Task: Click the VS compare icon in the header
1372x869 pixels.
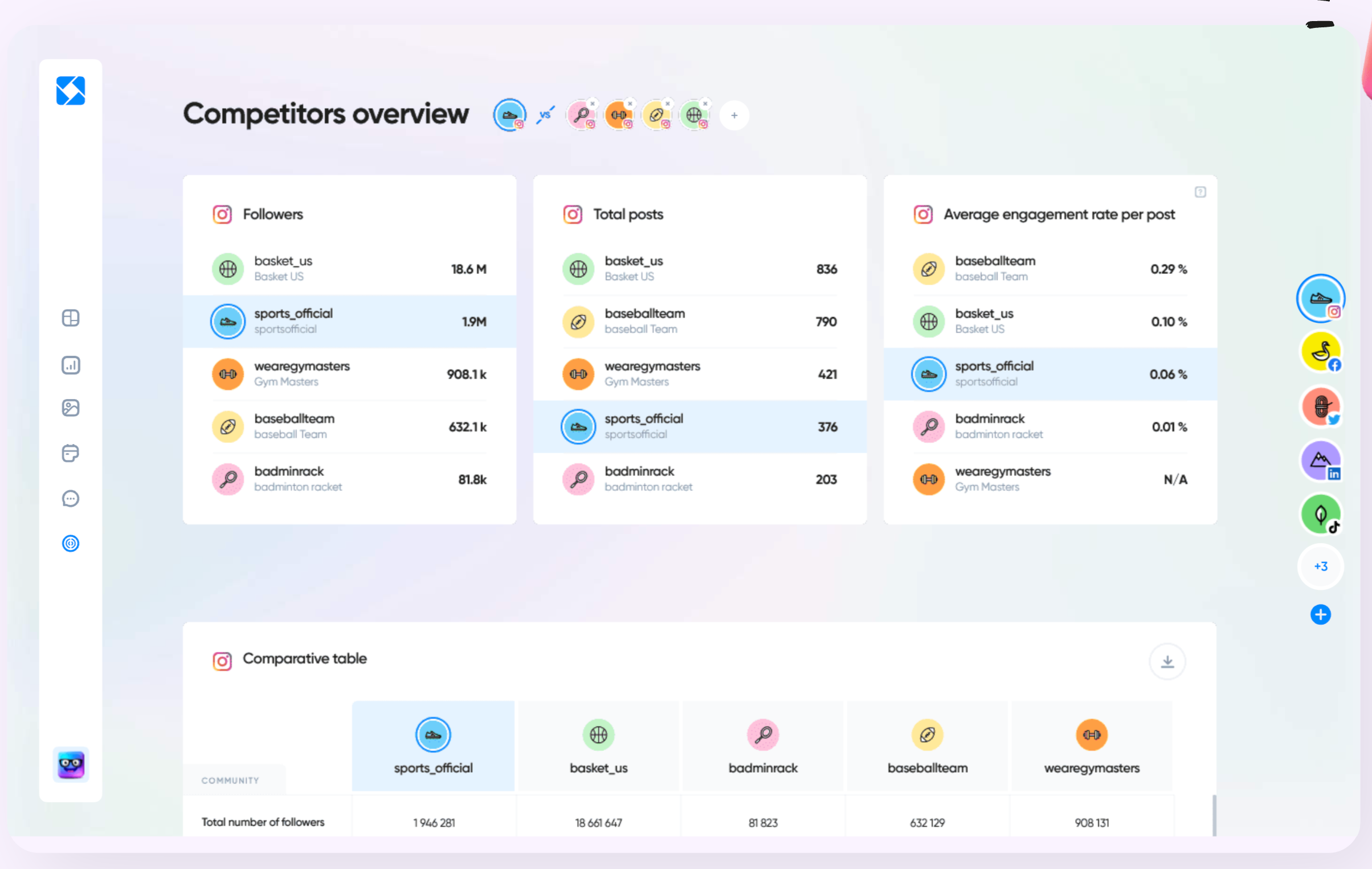Action: pyautogui.click(x=545, y=115)
